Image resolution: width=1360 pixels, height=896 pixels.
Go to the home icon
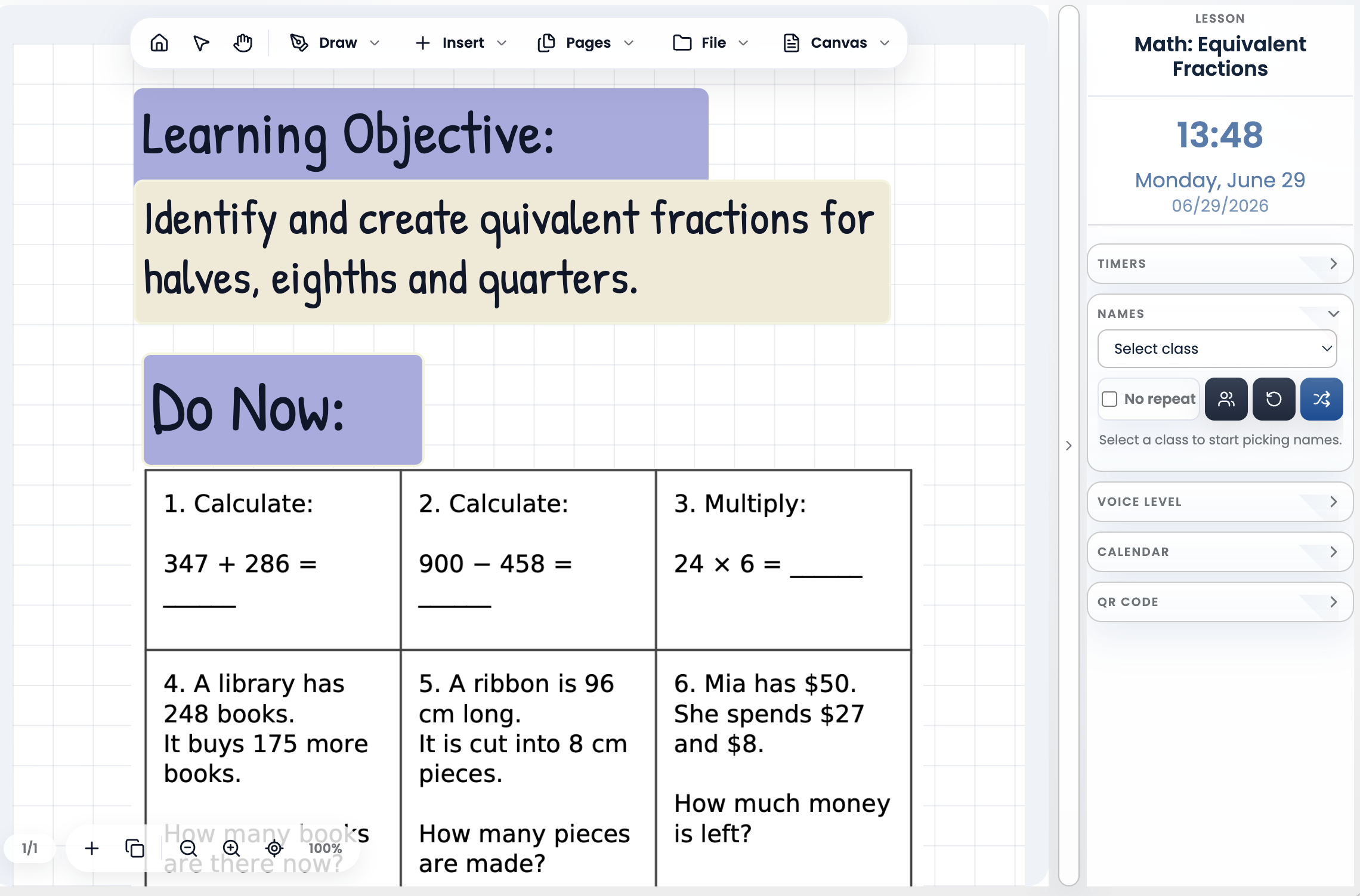click(159, 43)
